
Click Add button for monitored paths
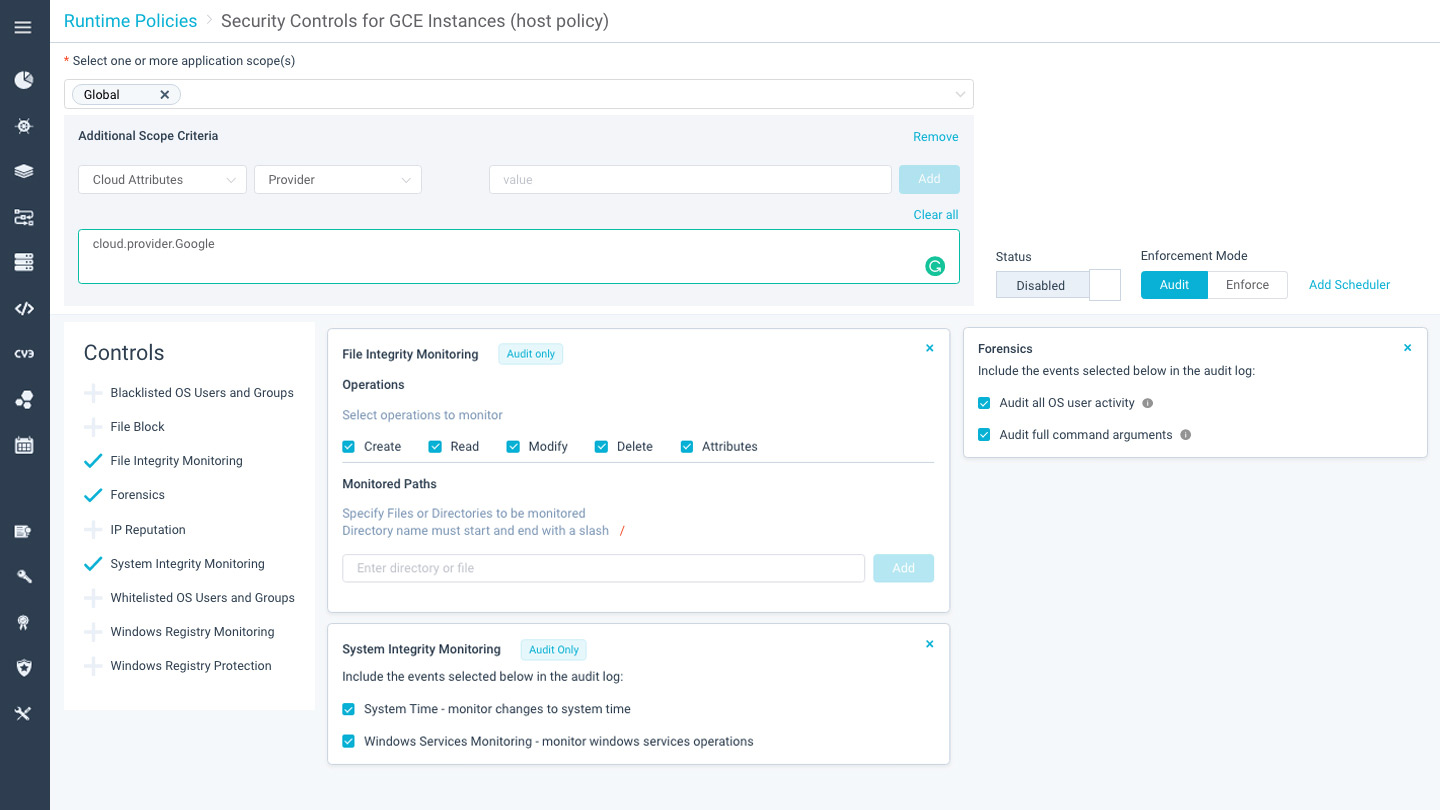903,568
